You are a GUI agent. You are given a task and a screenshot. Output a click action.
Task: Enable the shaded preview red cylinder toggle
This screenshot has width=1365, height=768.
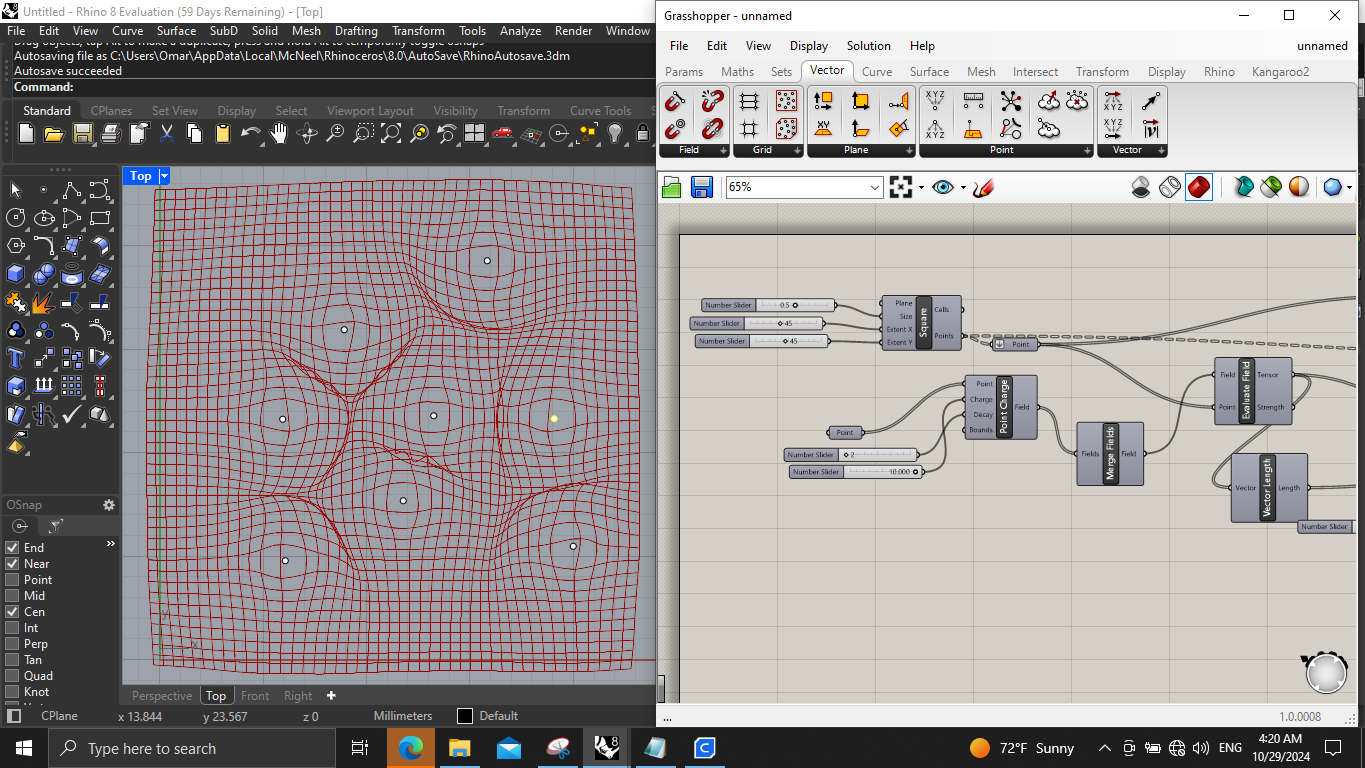[x=1199, y=187]
